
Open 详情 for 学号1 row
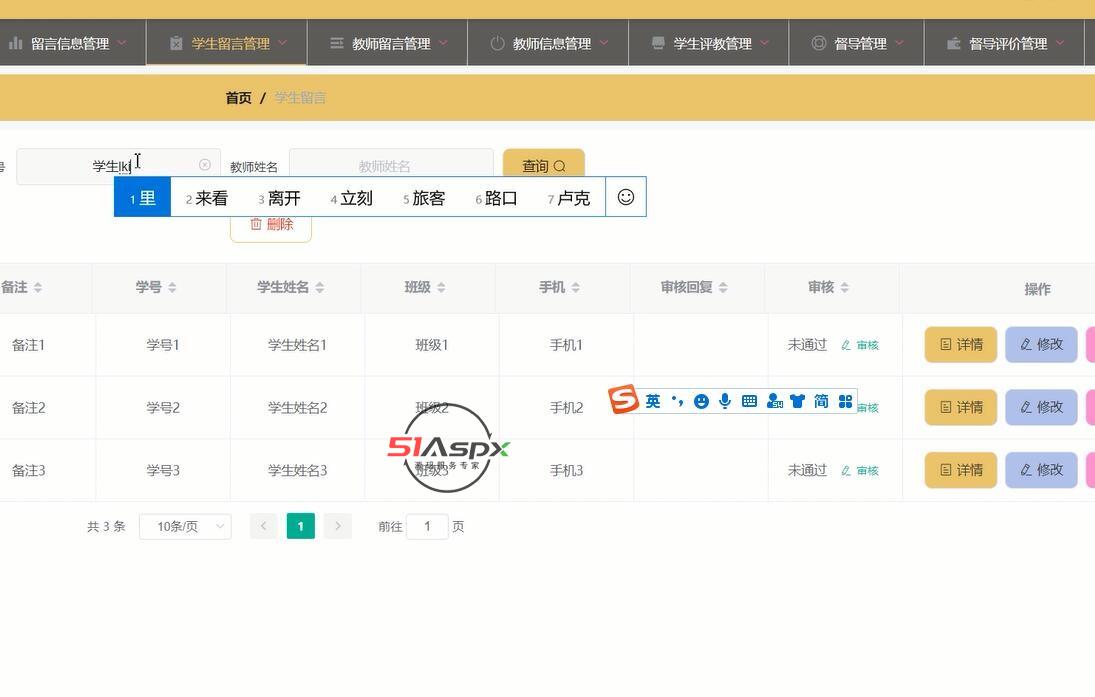pos(961,344)
